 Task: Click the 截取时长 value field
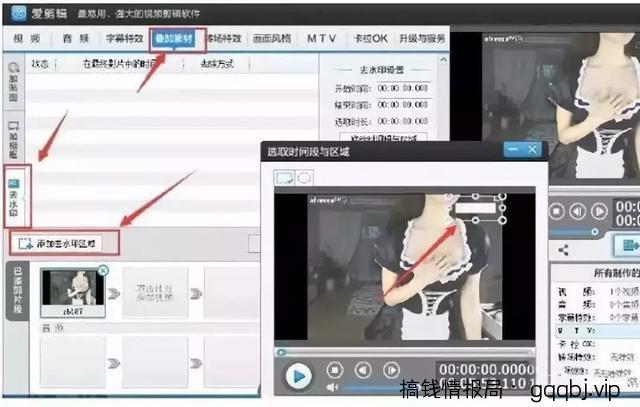click(402, 121)
